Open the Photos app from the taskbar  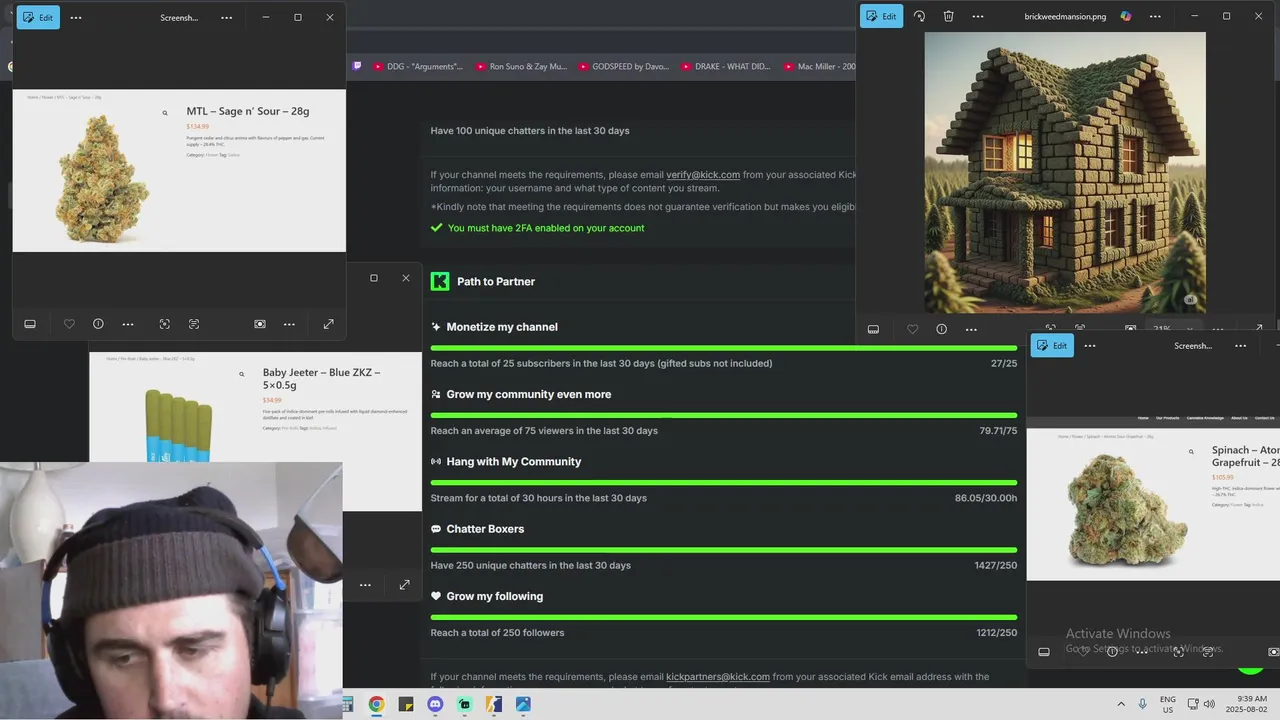(523, 704)
